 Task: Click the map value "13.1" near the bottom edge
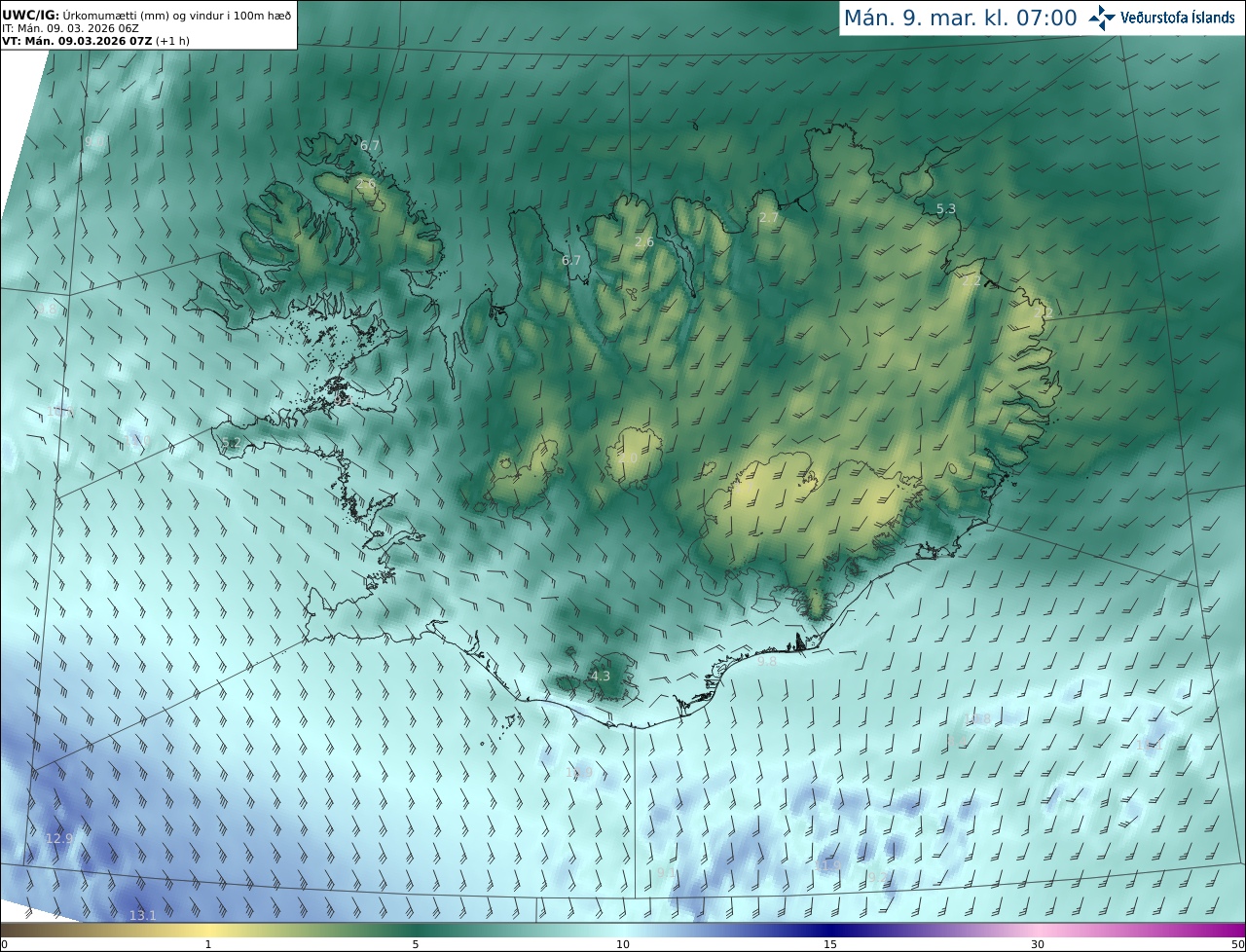[143, 915]
